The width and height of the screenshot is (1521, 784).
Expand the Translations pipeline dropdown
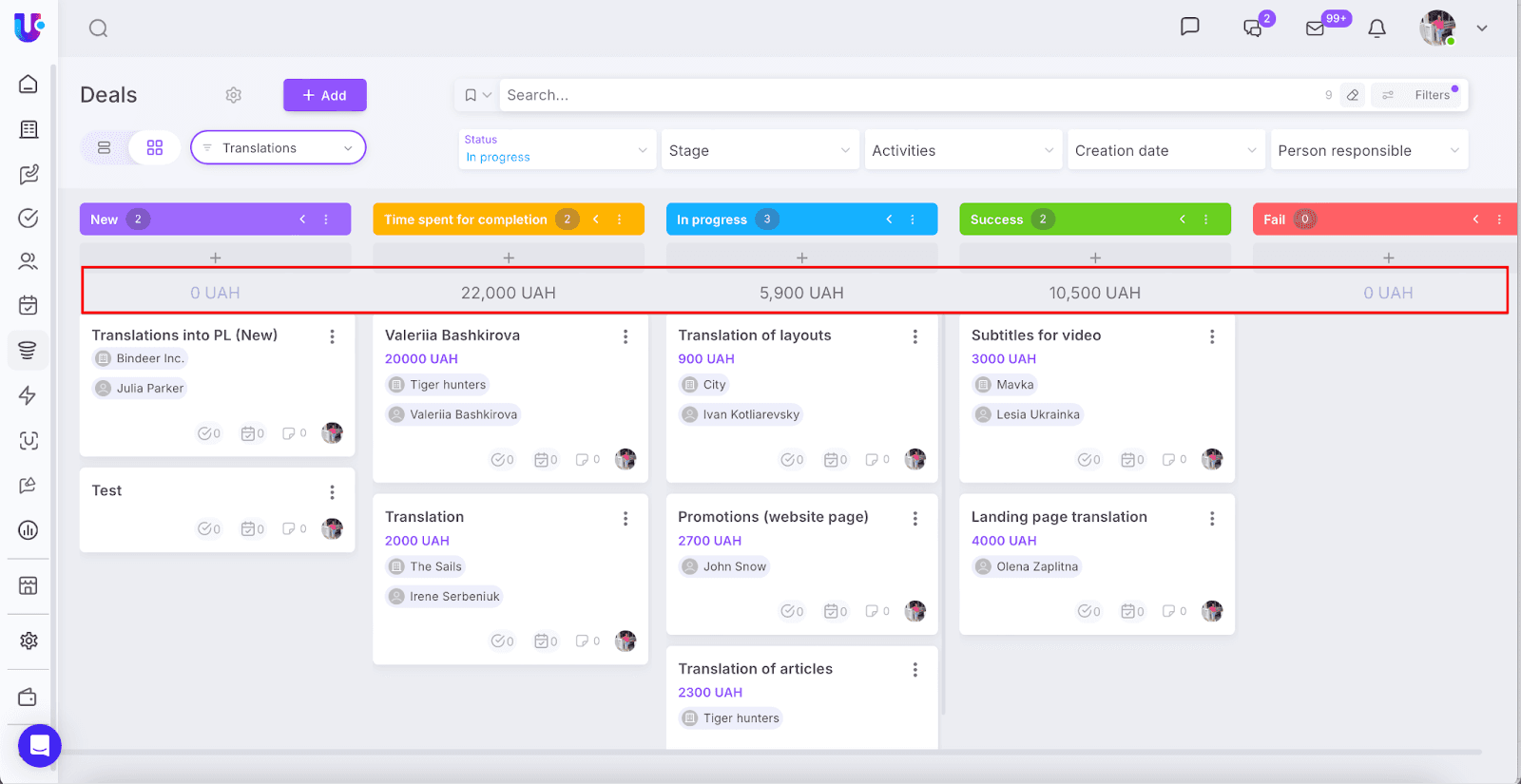click(278, 148)
